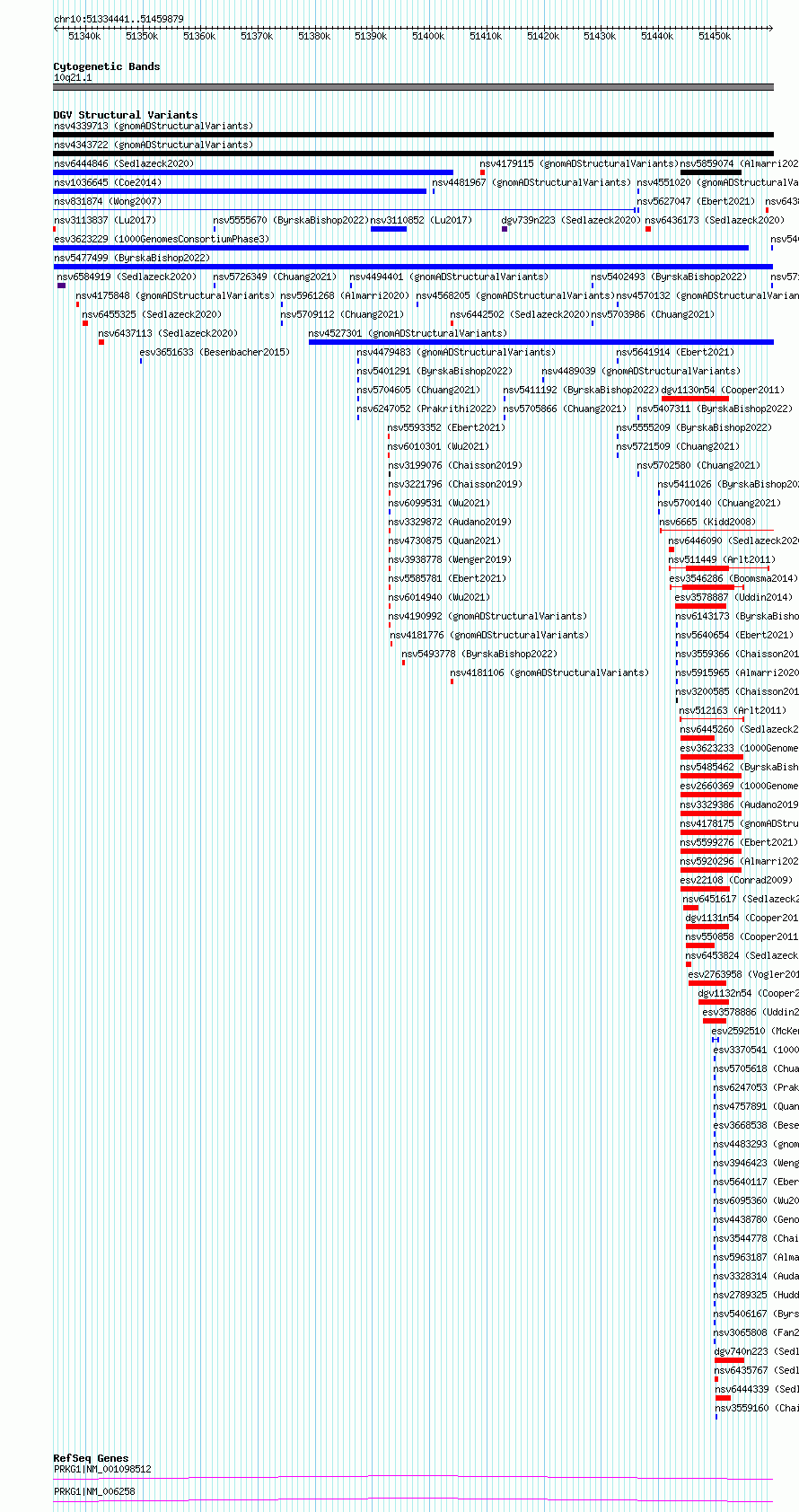
Task: Click the RefSeq Genes track title
Action: [91, 1458]
